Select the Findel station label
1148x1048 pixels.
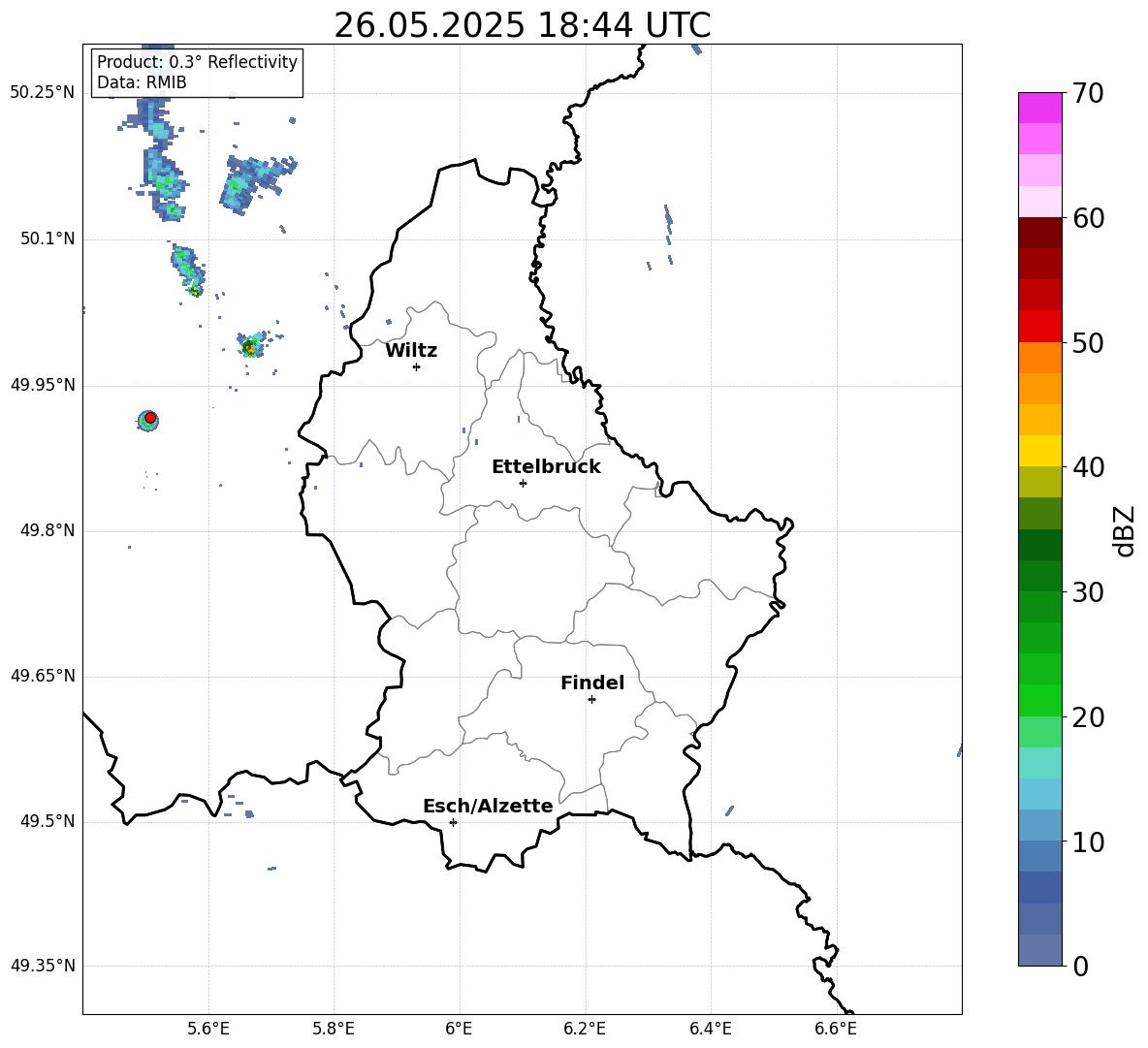click(592, 683)
